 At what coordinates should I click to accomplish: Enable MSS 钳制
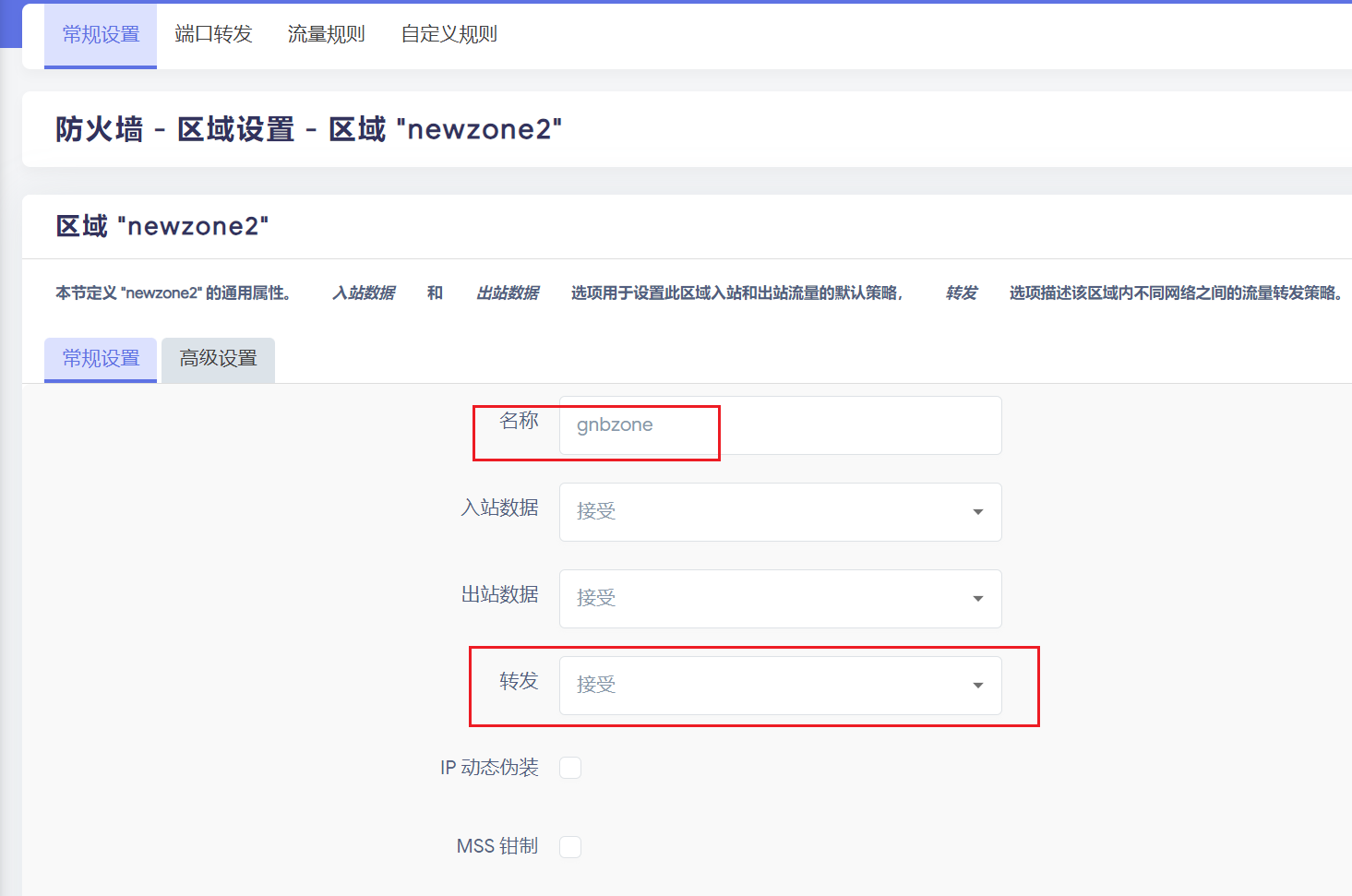570,846
